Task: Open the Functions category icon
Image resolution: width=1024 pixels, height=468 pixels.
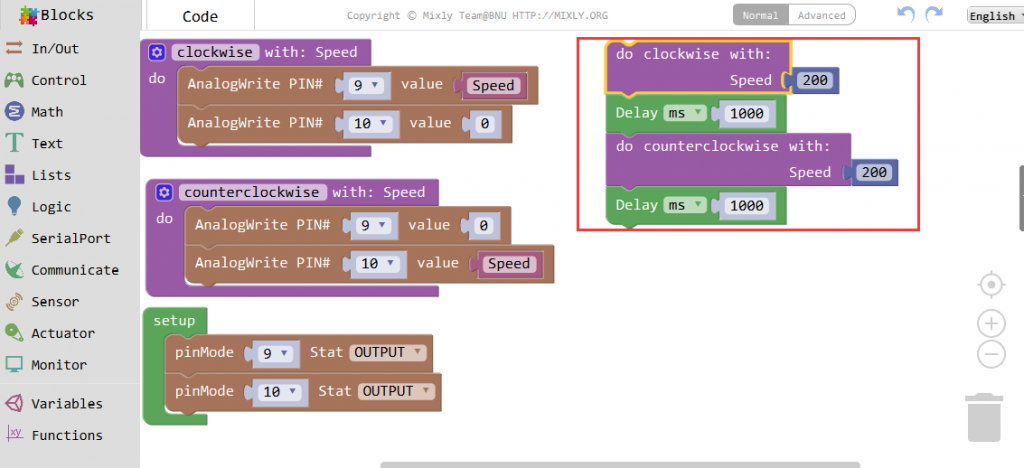Action: coord(14,435)
